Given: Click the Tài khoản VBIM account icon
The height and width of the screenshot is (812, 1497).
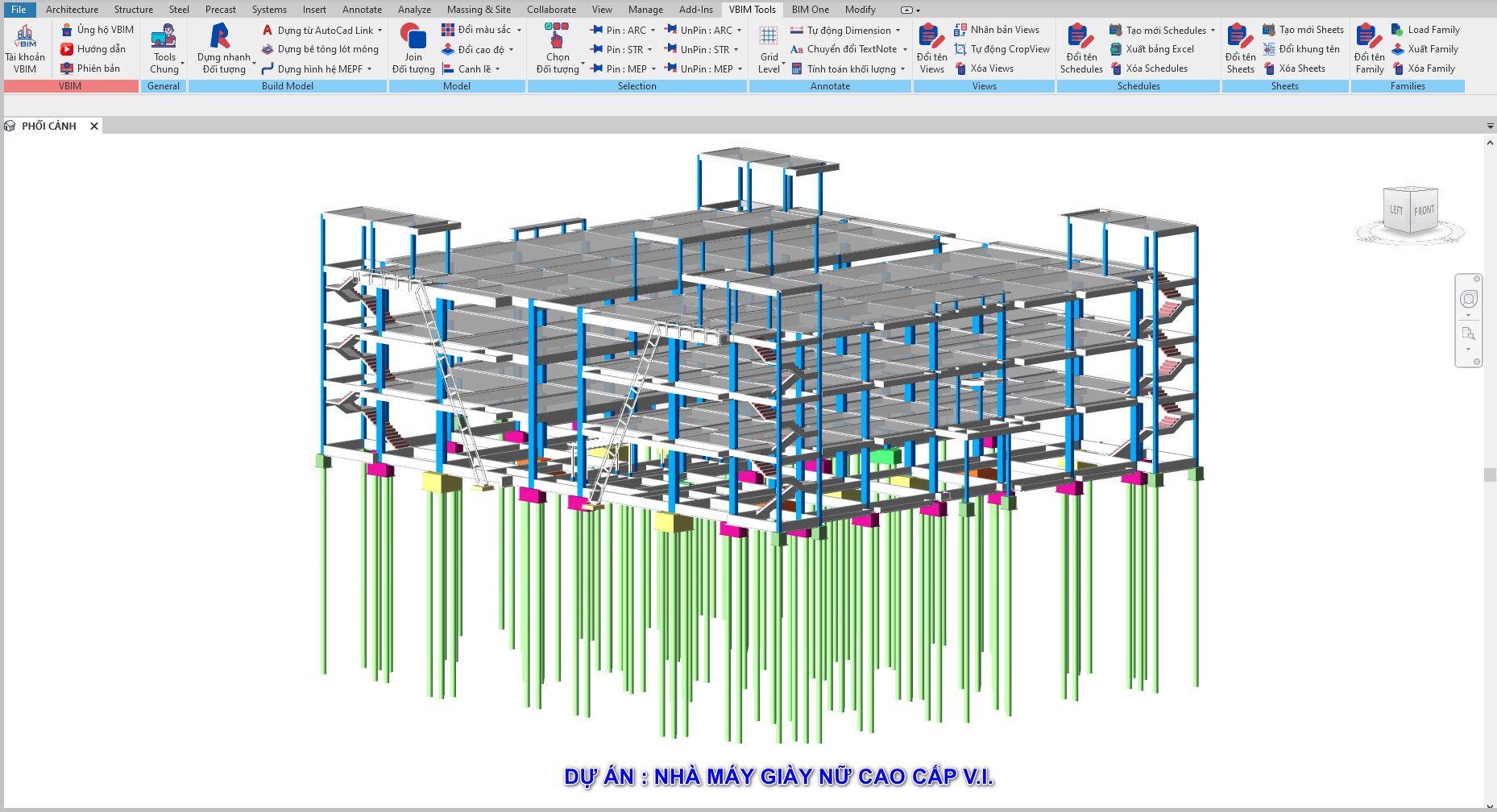Looking at the screenshot, I should pyautogui.click(x=25, y=37).
